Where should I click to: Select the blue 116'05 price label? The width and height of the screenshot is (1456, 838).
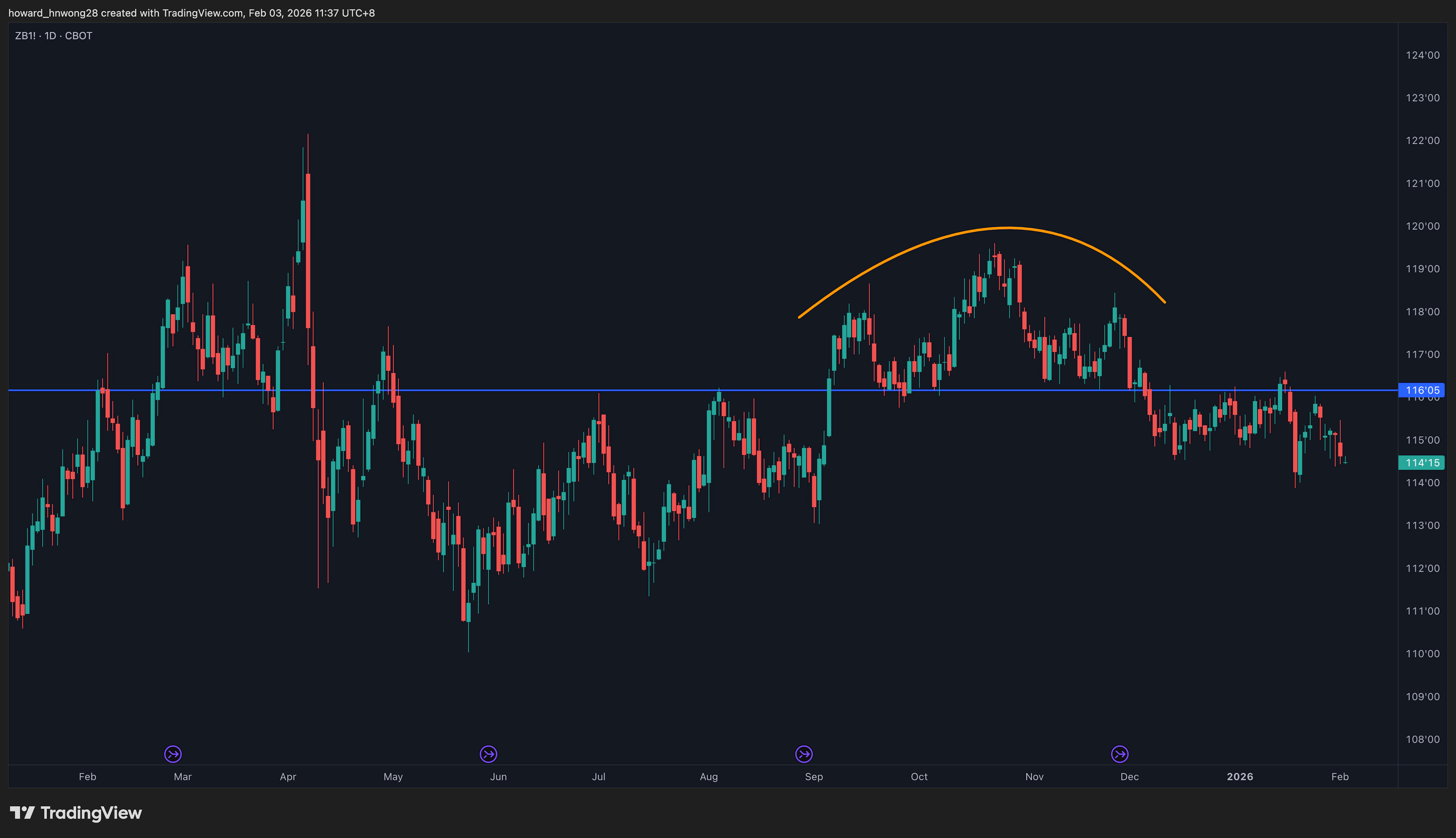click(x=1421, y=390)
